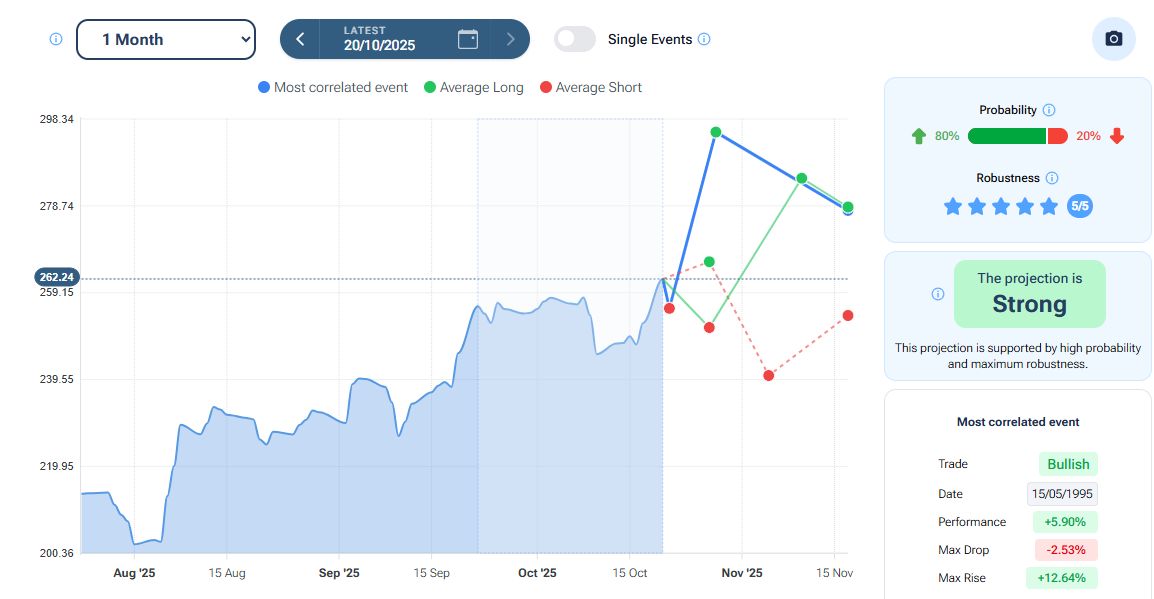Click info icon next to Single Events
Viewport: 1154px width, 599px height.
pyautogui.click(x=704, y=39)
